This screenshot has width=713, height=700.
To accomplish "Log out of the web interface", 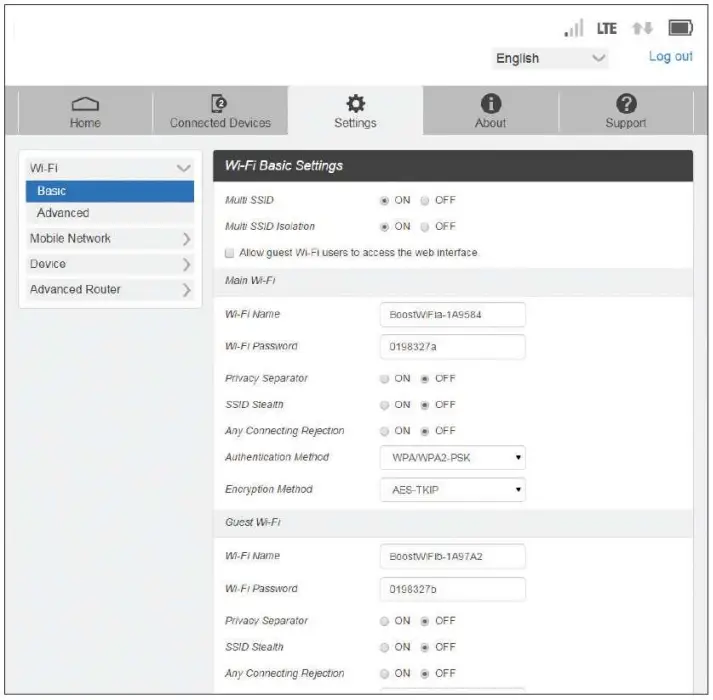I will pos(670,56).
